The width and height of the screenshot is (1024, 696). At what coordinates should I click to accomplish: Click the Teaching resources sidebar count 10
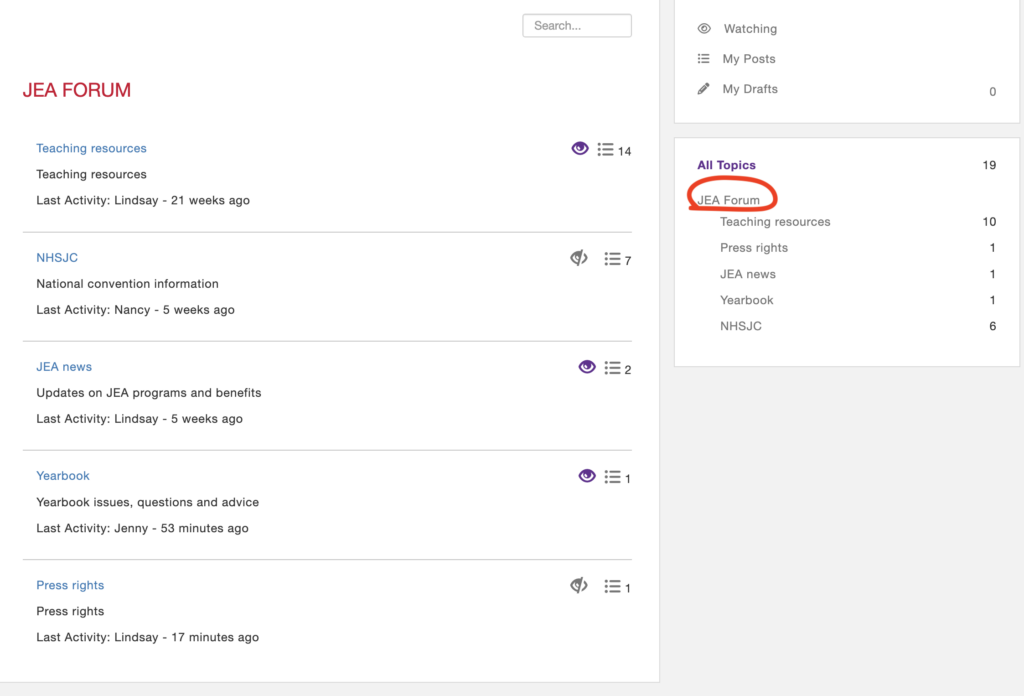[989, 221]
